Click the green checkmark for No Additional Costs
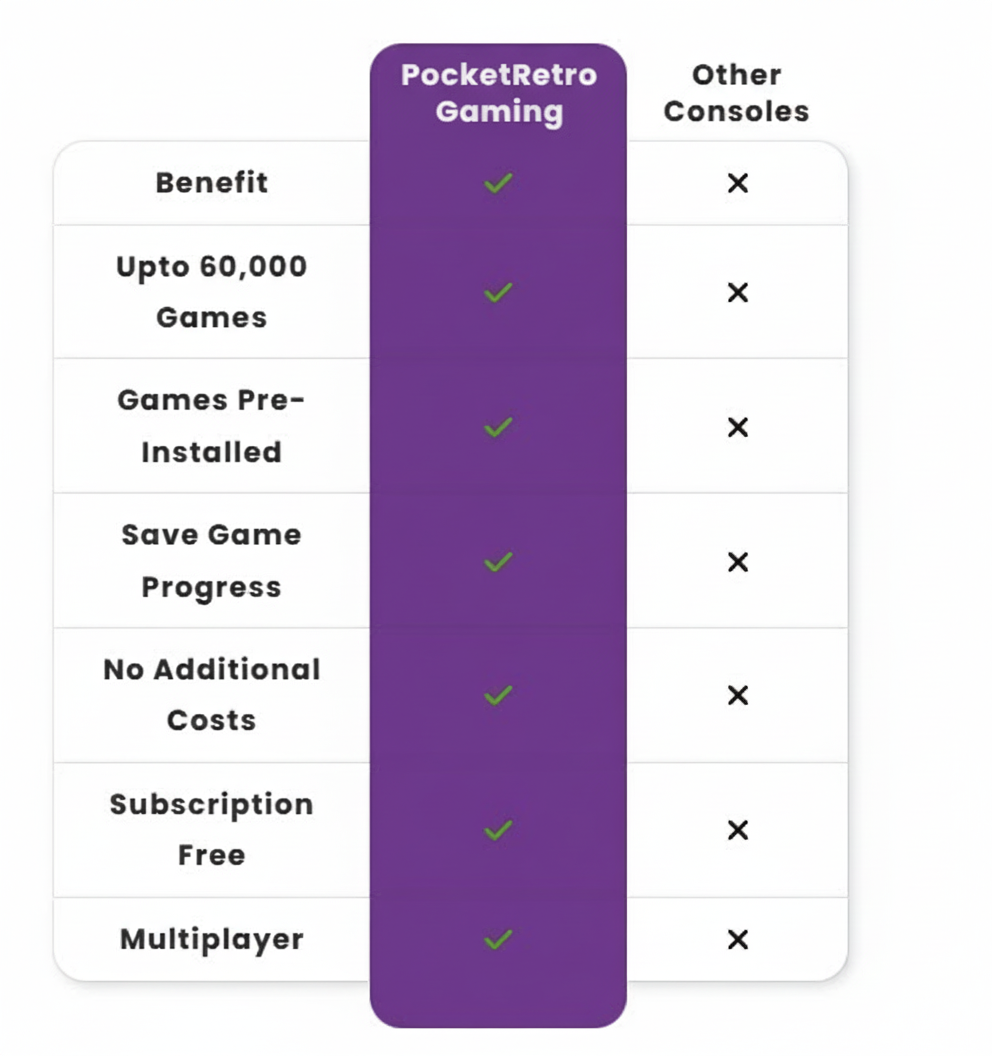The height and width of the screenshot is (1056, 992). tap(498, 695)
